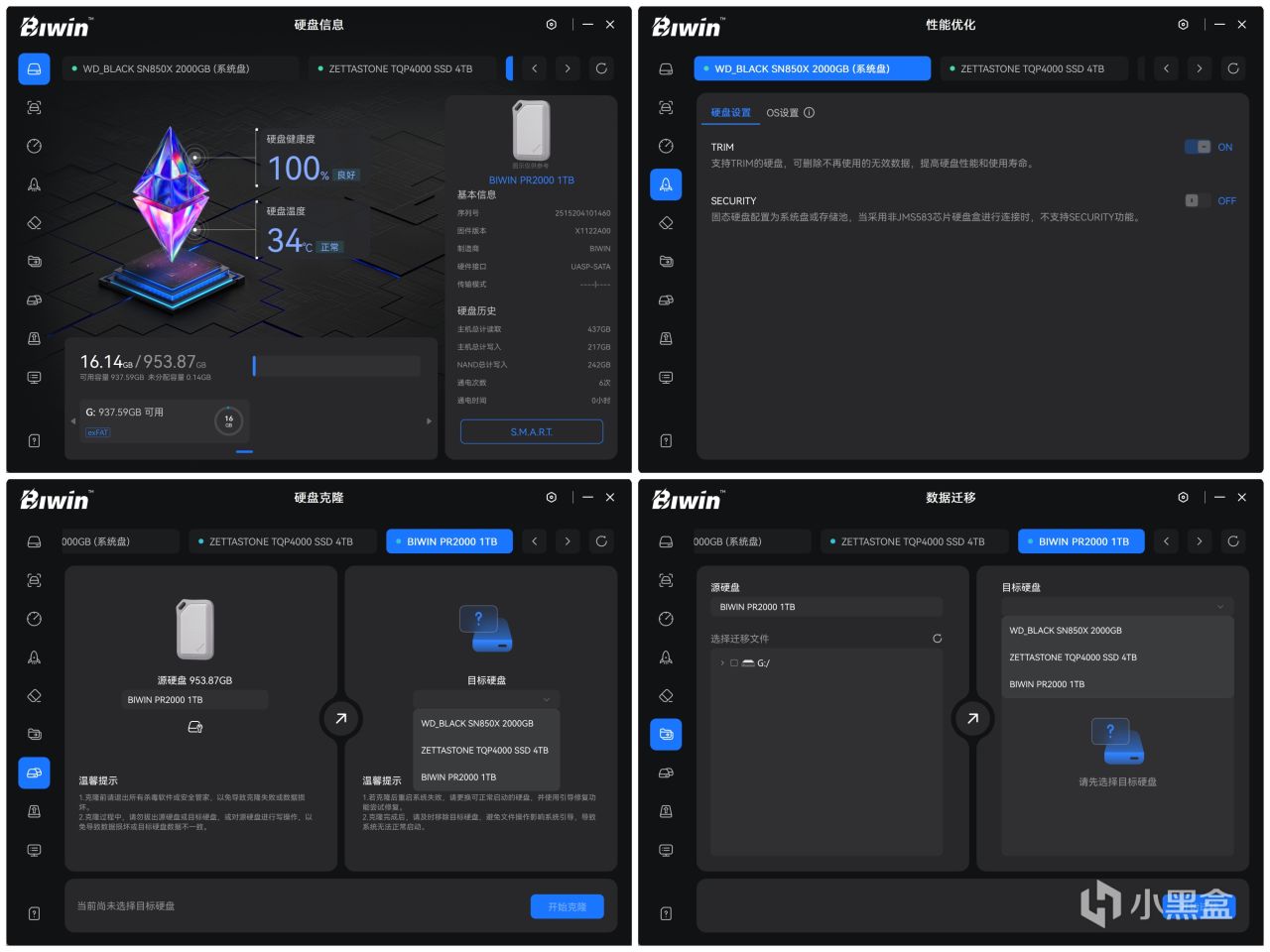Image resolution: width=1270 pixels, height=952 pixels.
Task: Open the rocket sidebar icon in 硬盘信息 window
Action: (x=34, y=184)
